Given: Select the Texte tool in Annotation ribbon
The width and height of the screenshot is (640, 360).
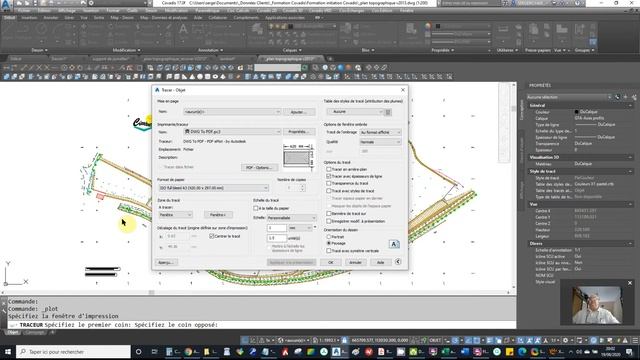Looking at the screenshot, I should [183, 30].
